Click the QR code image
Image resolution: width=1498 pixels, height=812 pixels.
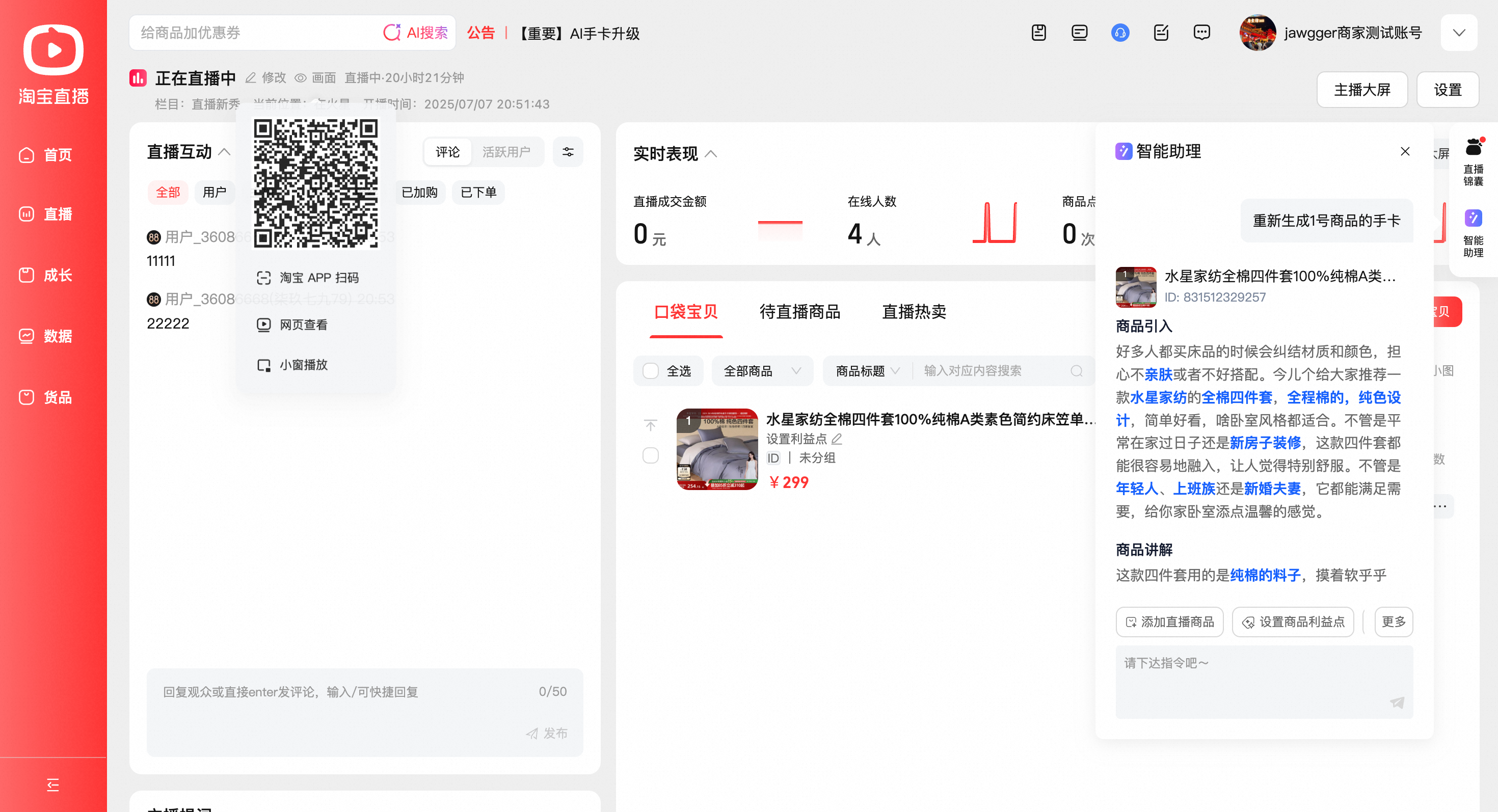[x=316, y=184]
